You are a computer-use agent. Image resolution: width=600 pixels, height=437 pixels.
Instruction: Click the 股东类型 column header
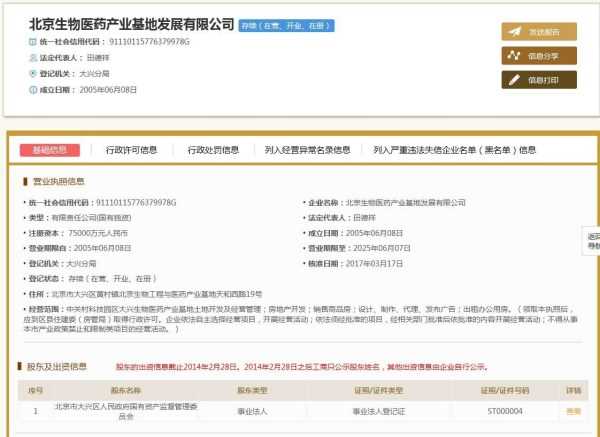pos(252,390)
